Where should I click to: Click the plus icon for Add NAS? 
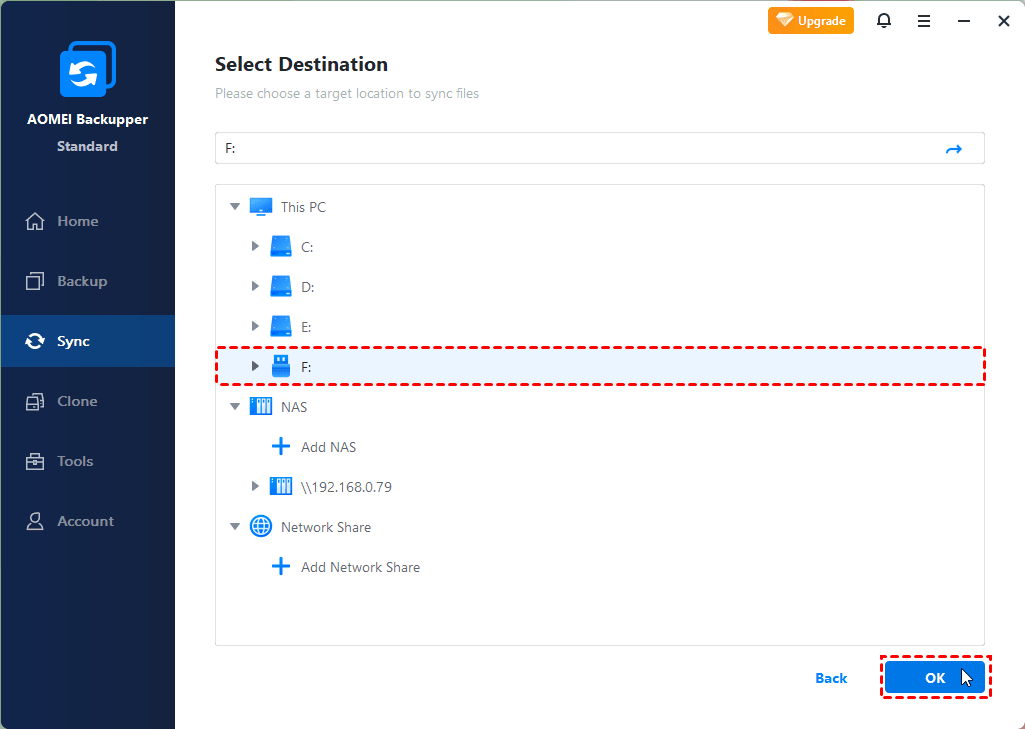click(281, 447)
